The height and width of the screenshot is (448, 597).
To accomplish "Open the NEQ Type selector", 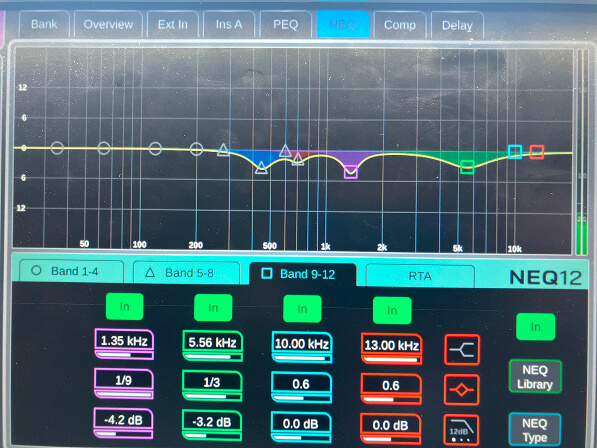I will tap(535, 430).
